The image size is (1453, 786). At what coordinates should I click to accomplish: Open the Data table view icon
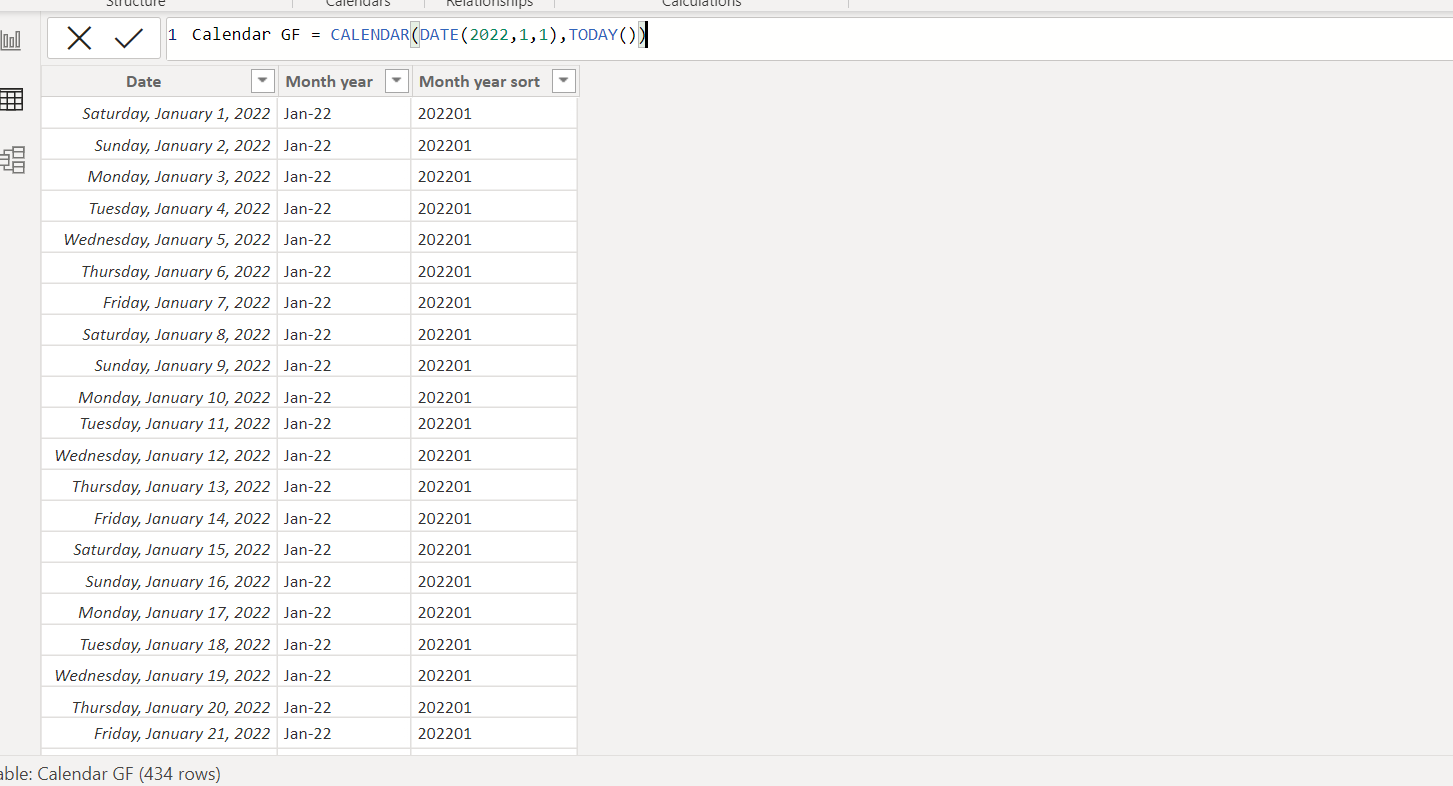pos(12,100)
